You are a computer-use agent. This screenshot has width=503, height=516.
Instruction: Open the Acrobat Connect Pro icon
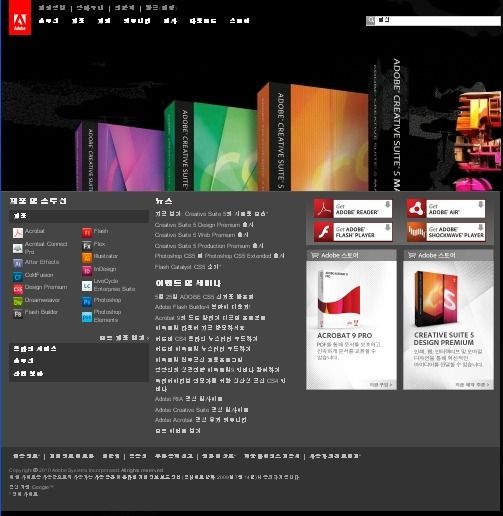(18, 248)
